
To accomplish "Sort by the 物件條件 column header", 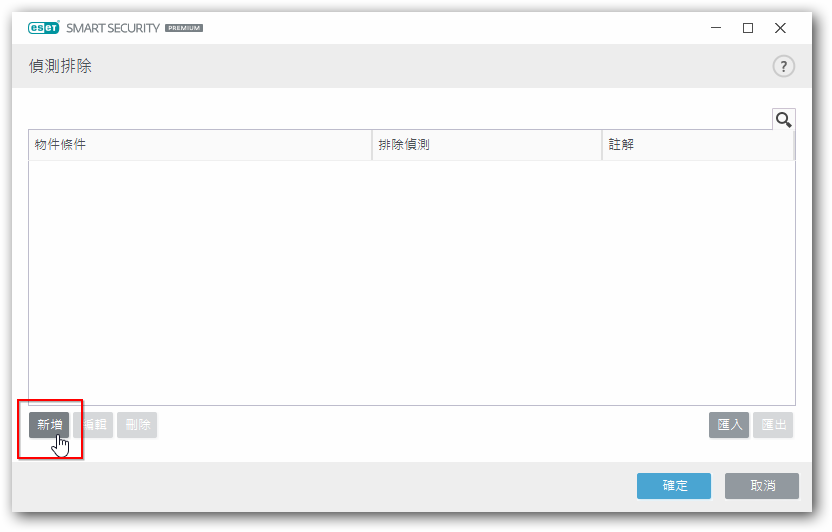I will pyautogui.click(x=200, y=145).
